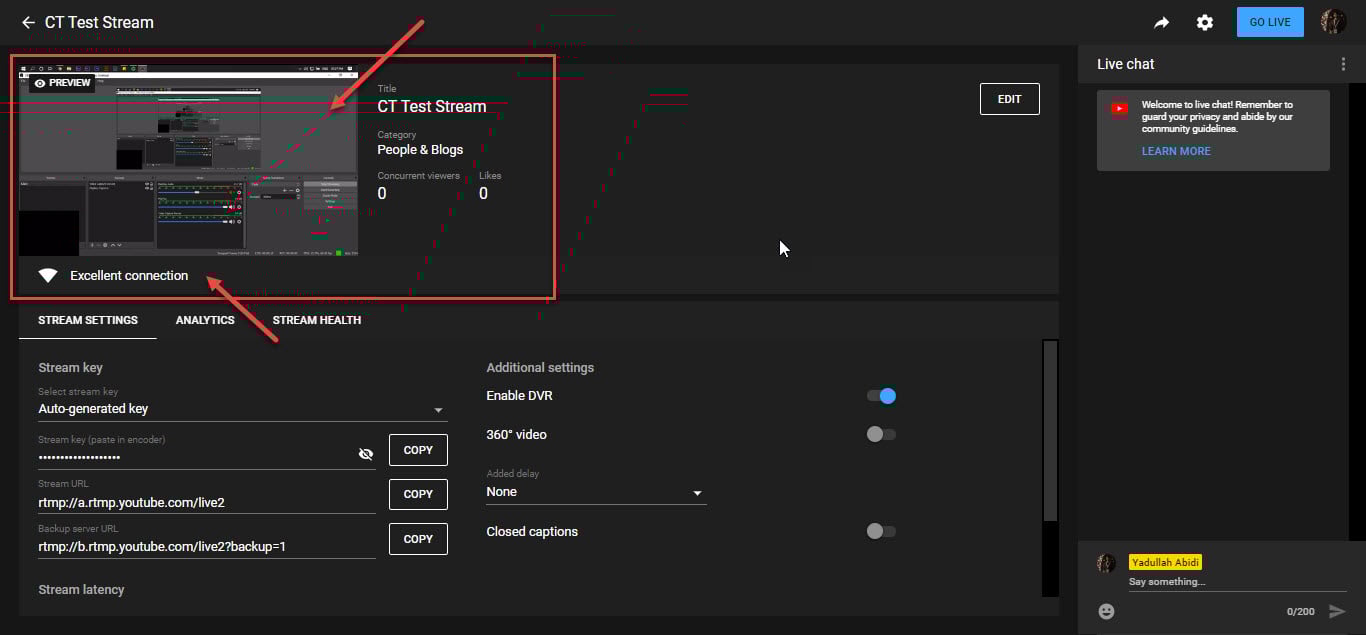Go back using the left arrow
The width and height of the screenshot is (1366, 635).
28,22
